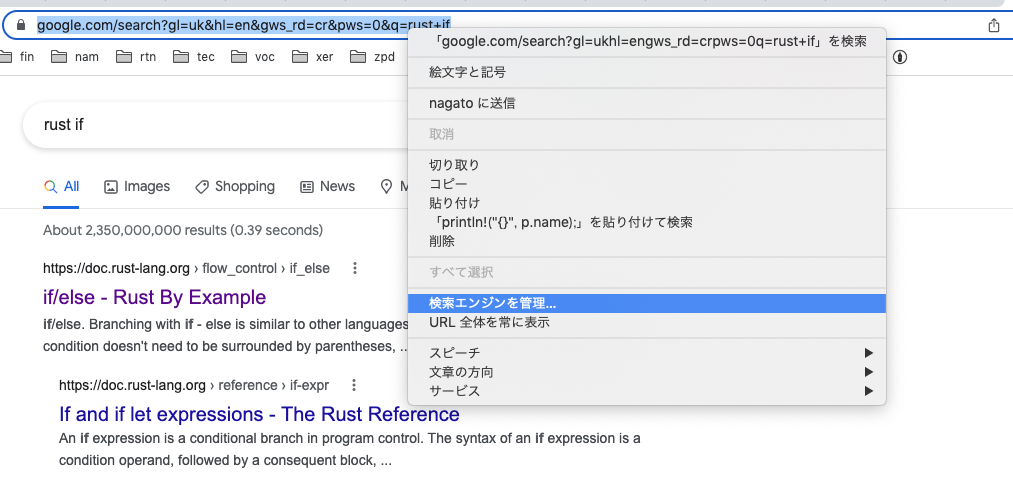Switch to the Images tab

[137, 187]
